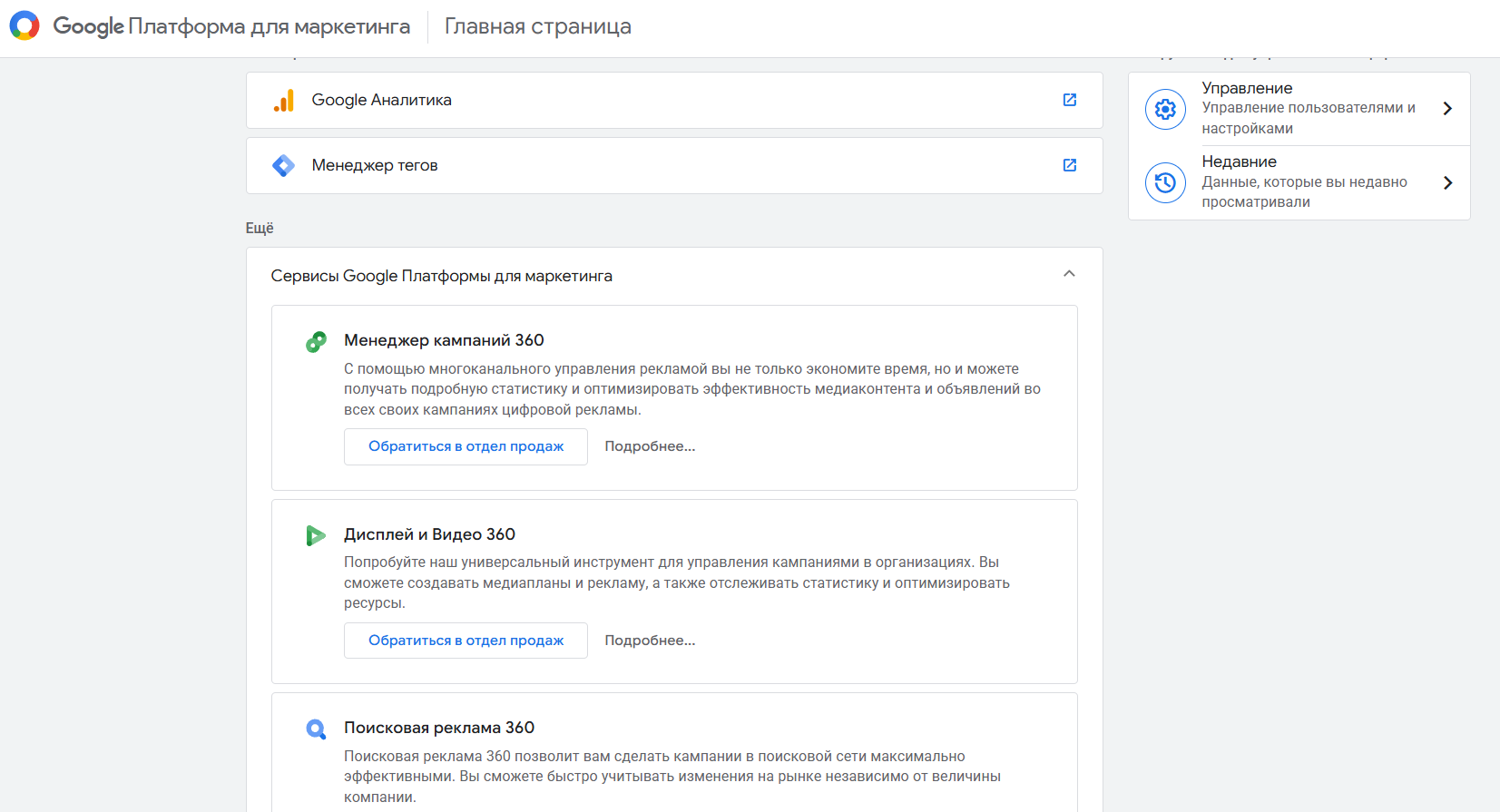This screenshot has width=1500, height=812.
Task: Select the Недавние heading text
Action: 1240,161
